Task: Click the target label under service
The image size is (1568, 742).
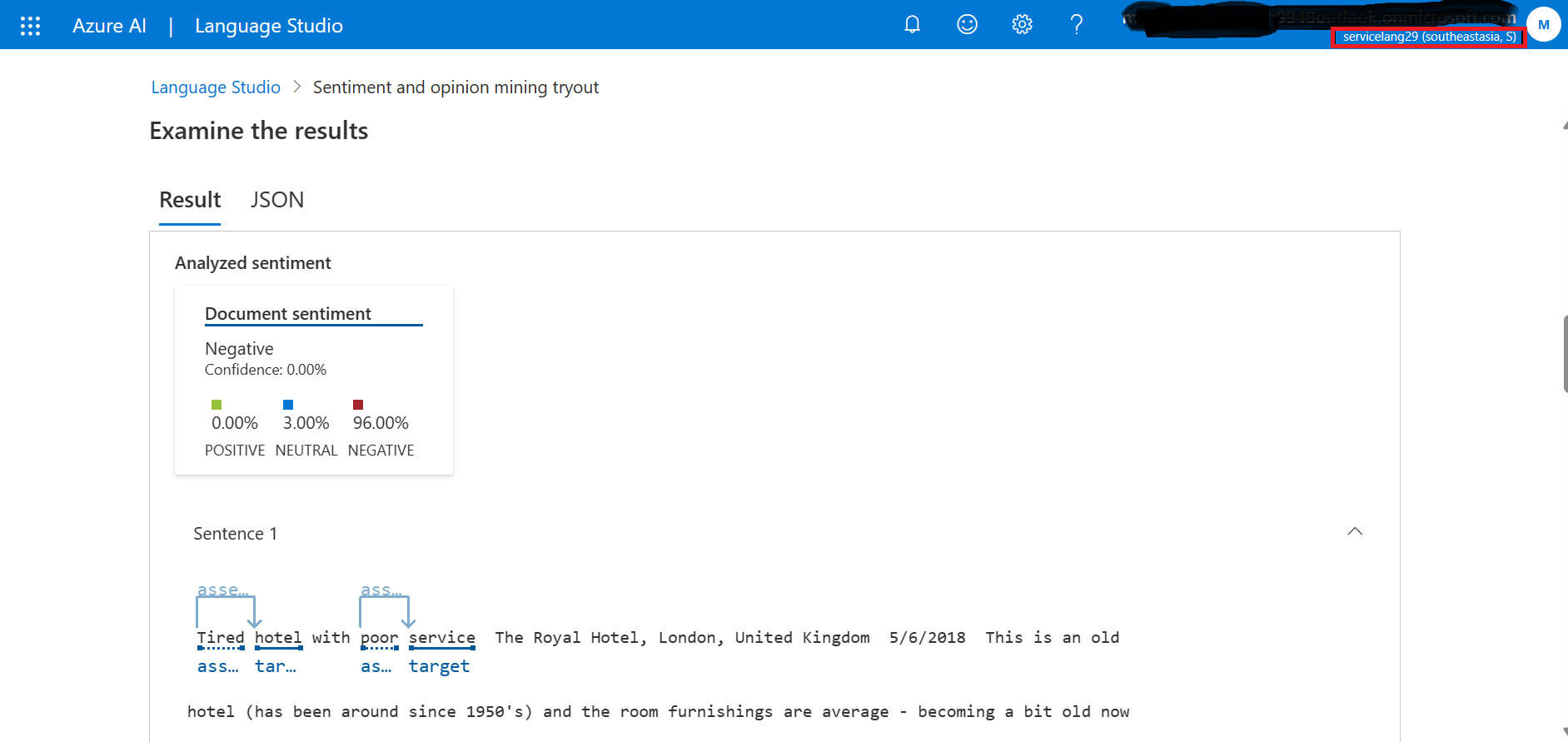Action: click(439, 666)
